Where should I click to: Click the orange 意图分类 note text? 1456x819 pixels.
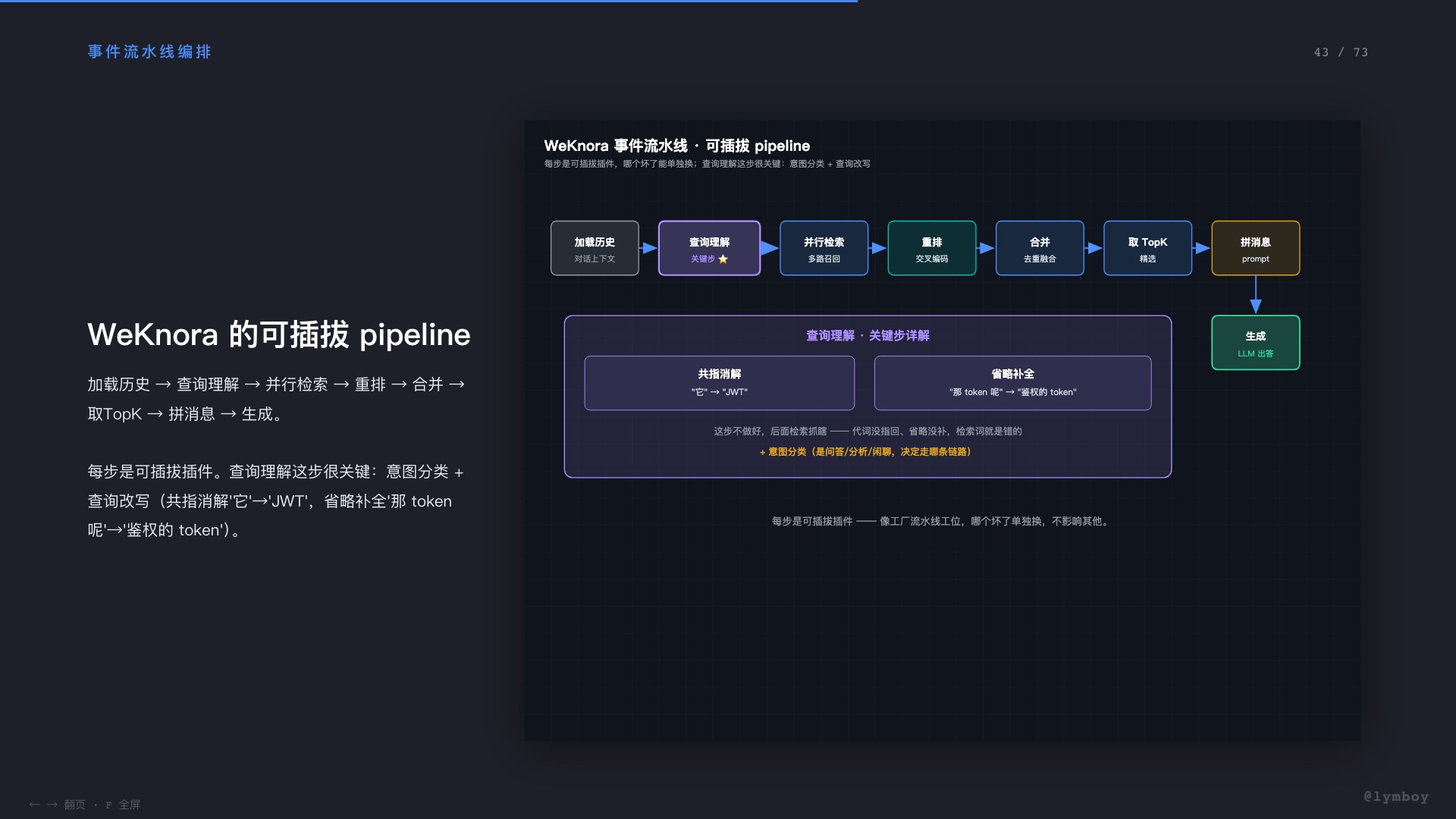coord(868,451)
